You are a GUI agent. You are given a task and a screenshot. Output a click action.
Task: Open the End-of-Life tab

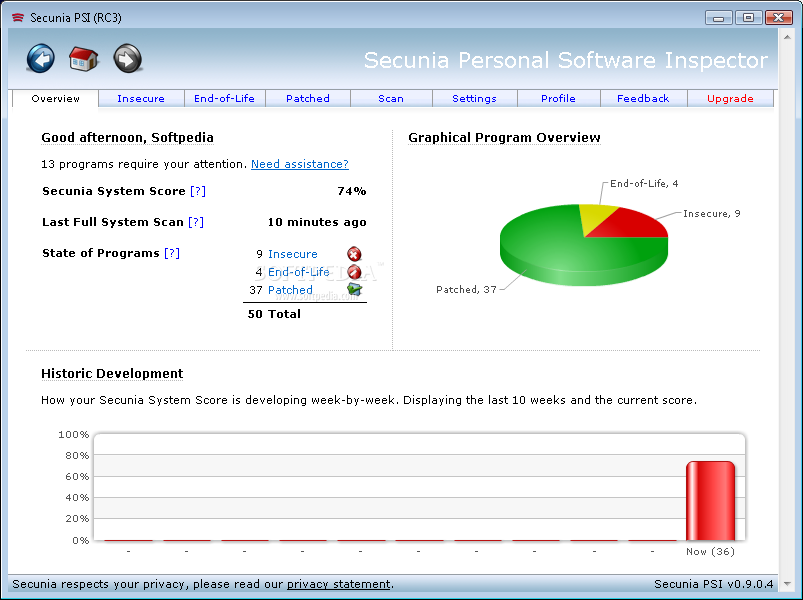point(224,98)
